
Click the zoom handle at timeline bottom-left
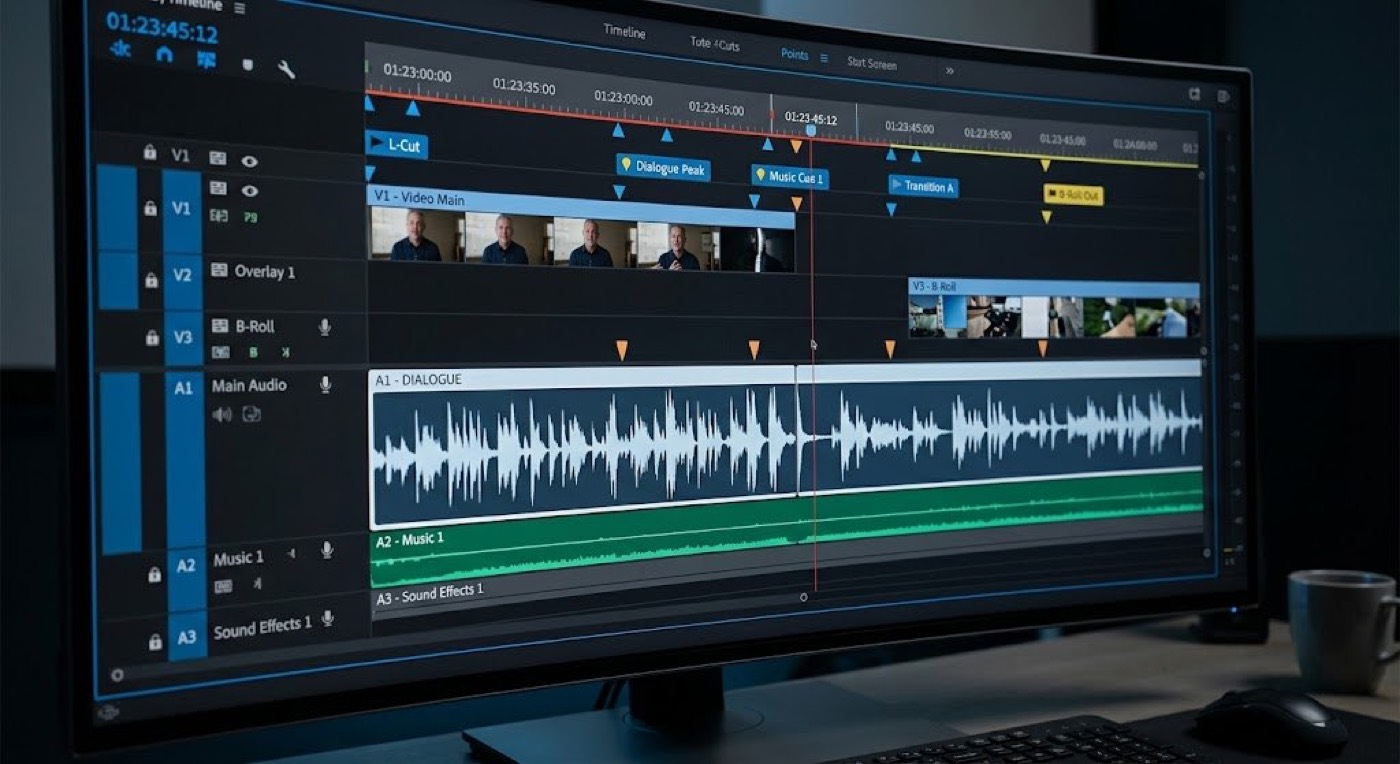coord(117,675)
